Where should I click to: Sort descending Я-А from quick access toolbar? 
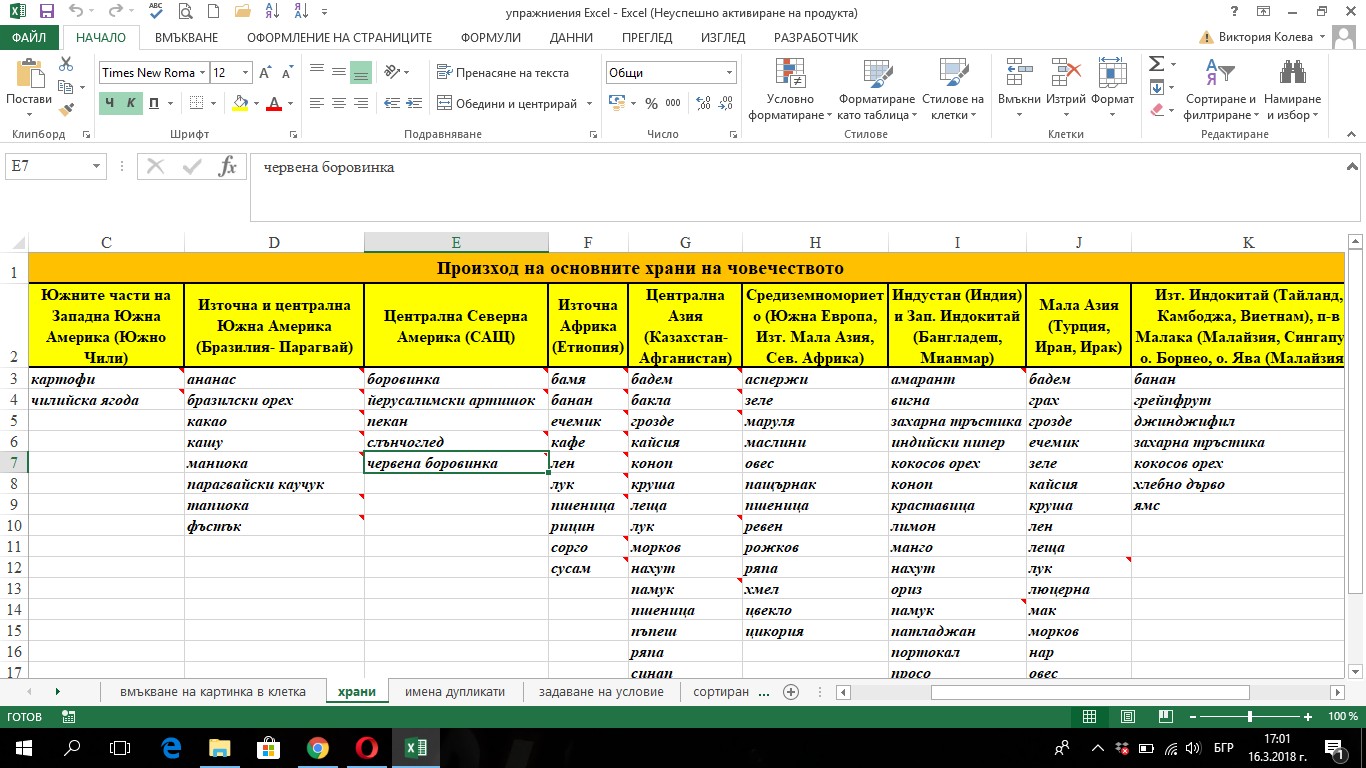(302, 13)
